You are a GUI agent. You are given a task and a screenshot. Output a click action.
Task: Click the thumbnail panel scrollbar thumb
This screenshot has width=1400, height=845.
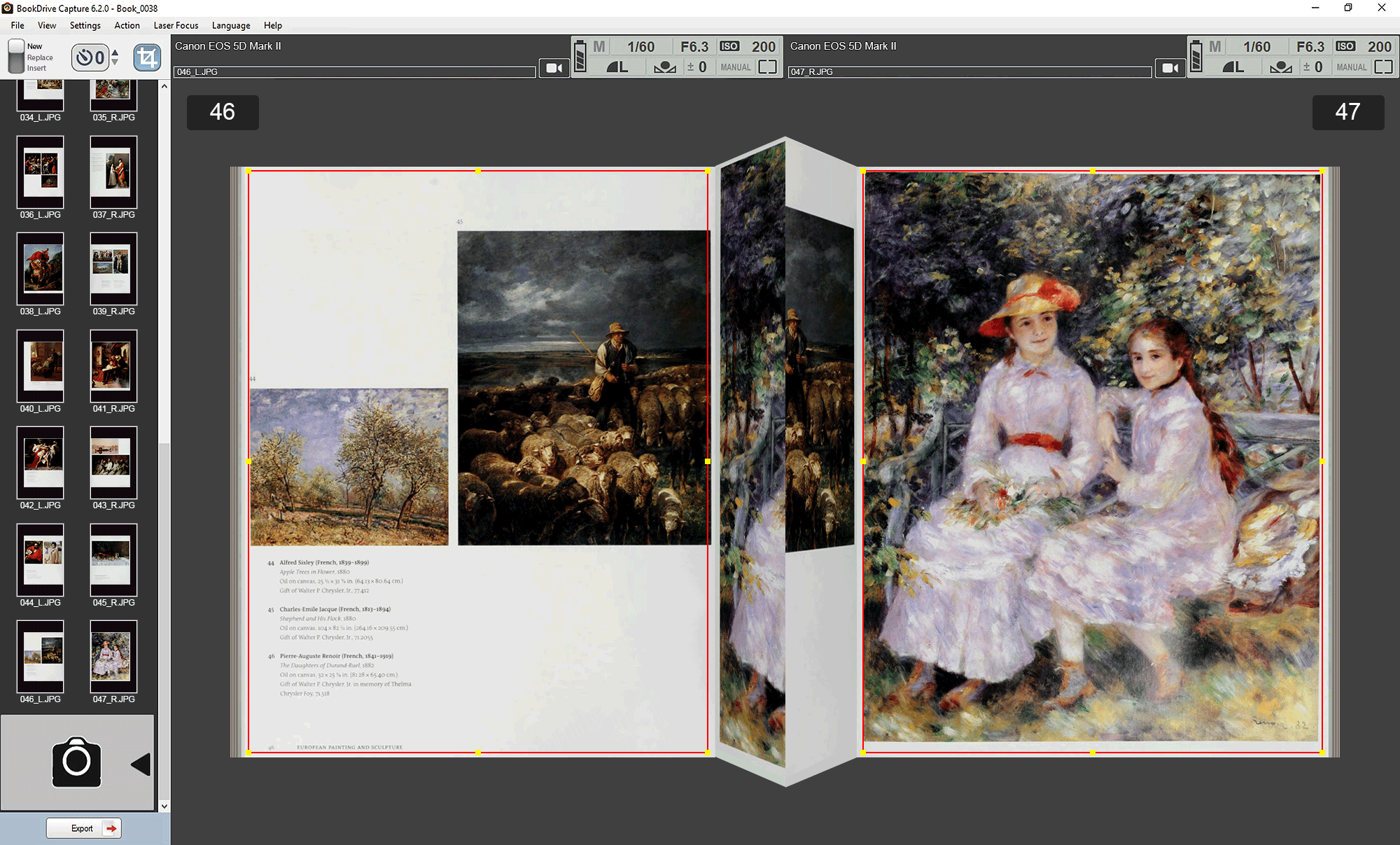click(164, 620)
